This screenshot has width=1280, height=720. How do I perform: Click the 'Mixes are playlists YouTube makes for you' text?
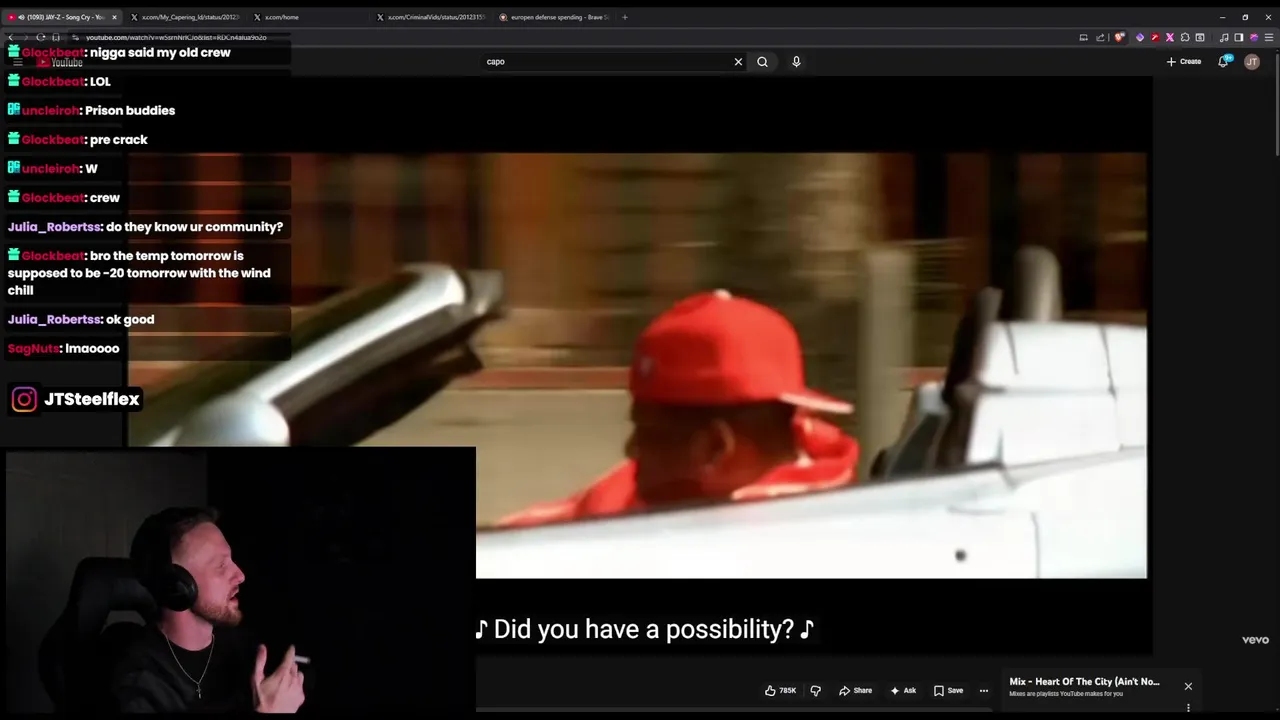coord(1066,694)
